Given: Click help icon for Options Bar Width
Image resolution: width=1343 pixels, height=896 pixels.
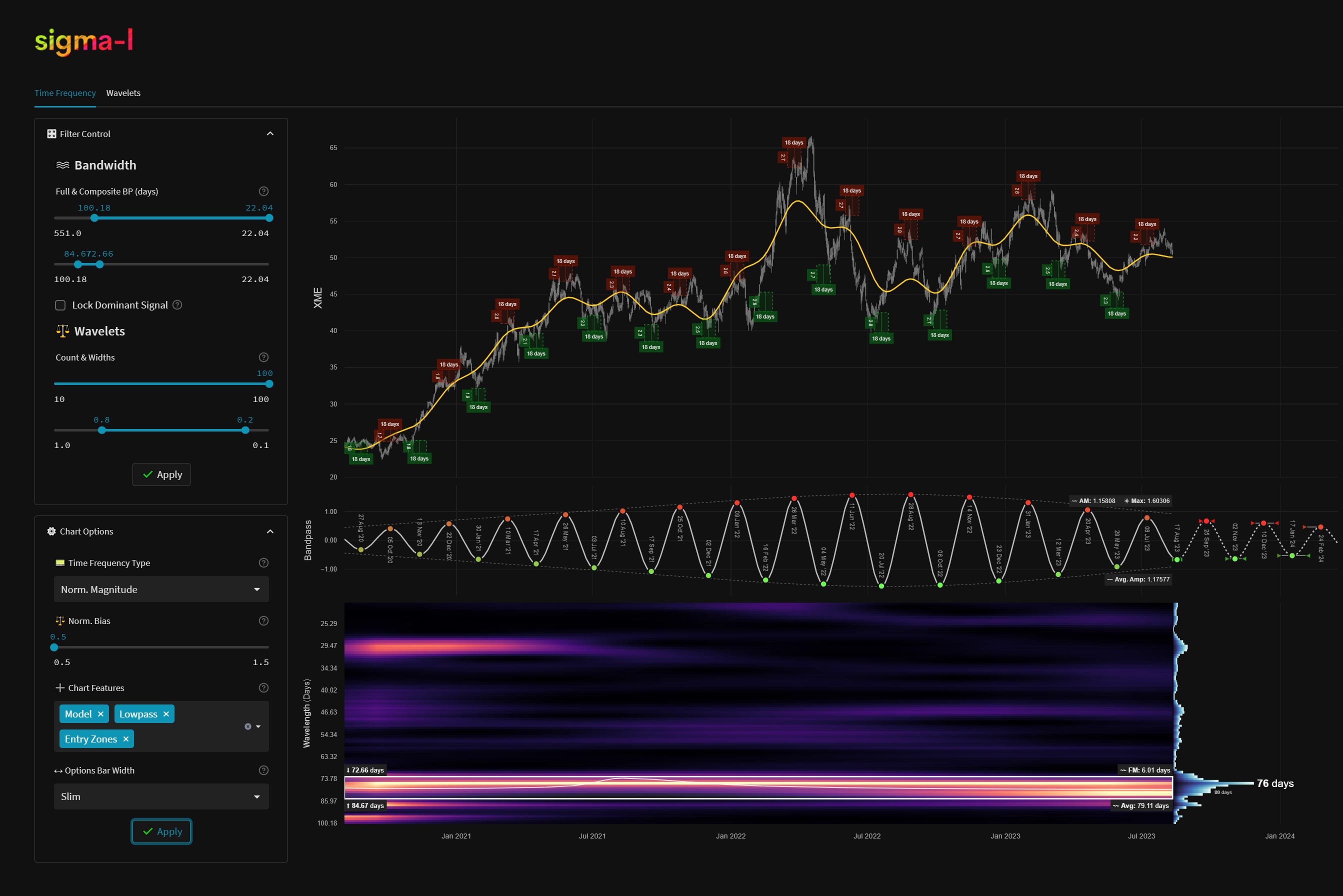Looking at the screenshot, I should (263, 770).
